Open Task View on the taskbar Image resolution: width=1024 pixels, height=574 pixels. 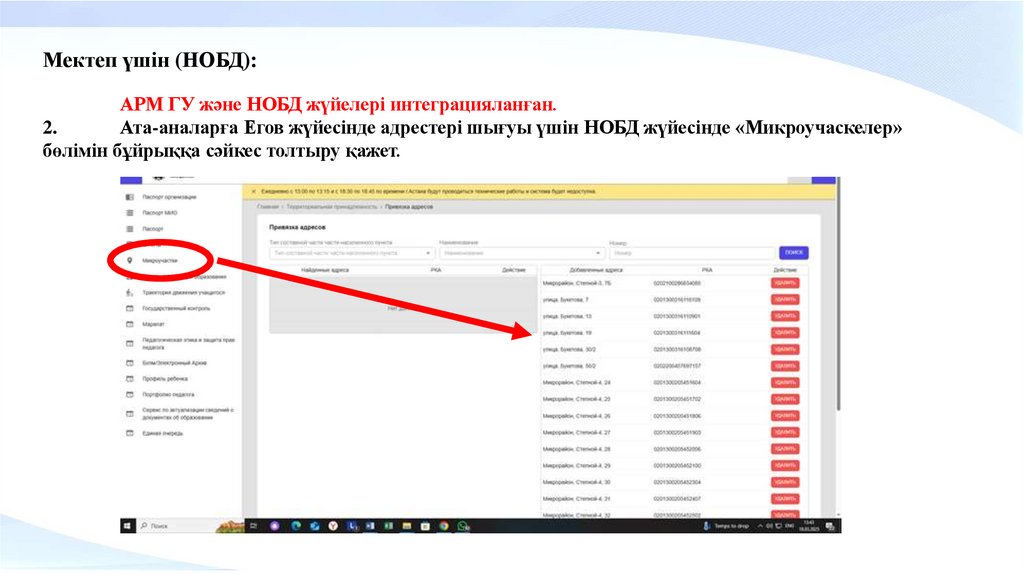coord(253,526)
